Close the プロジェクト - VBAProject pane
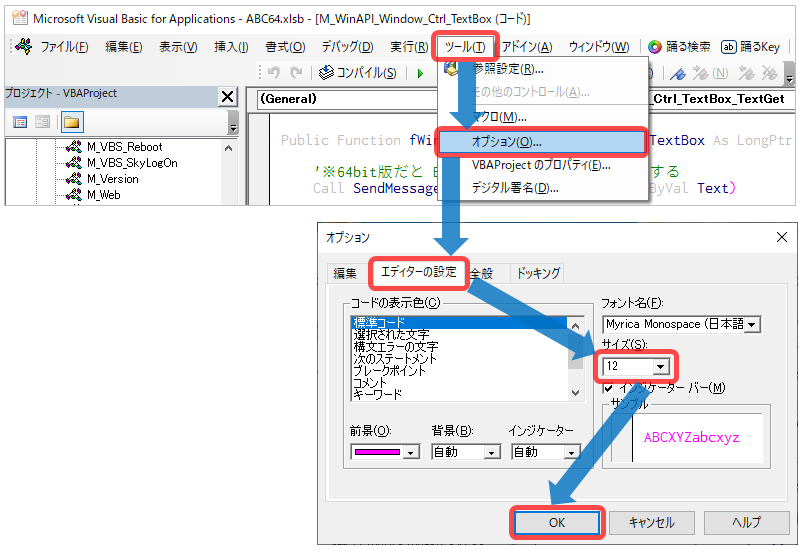This screenshot has height=553, width=802. 228,96
